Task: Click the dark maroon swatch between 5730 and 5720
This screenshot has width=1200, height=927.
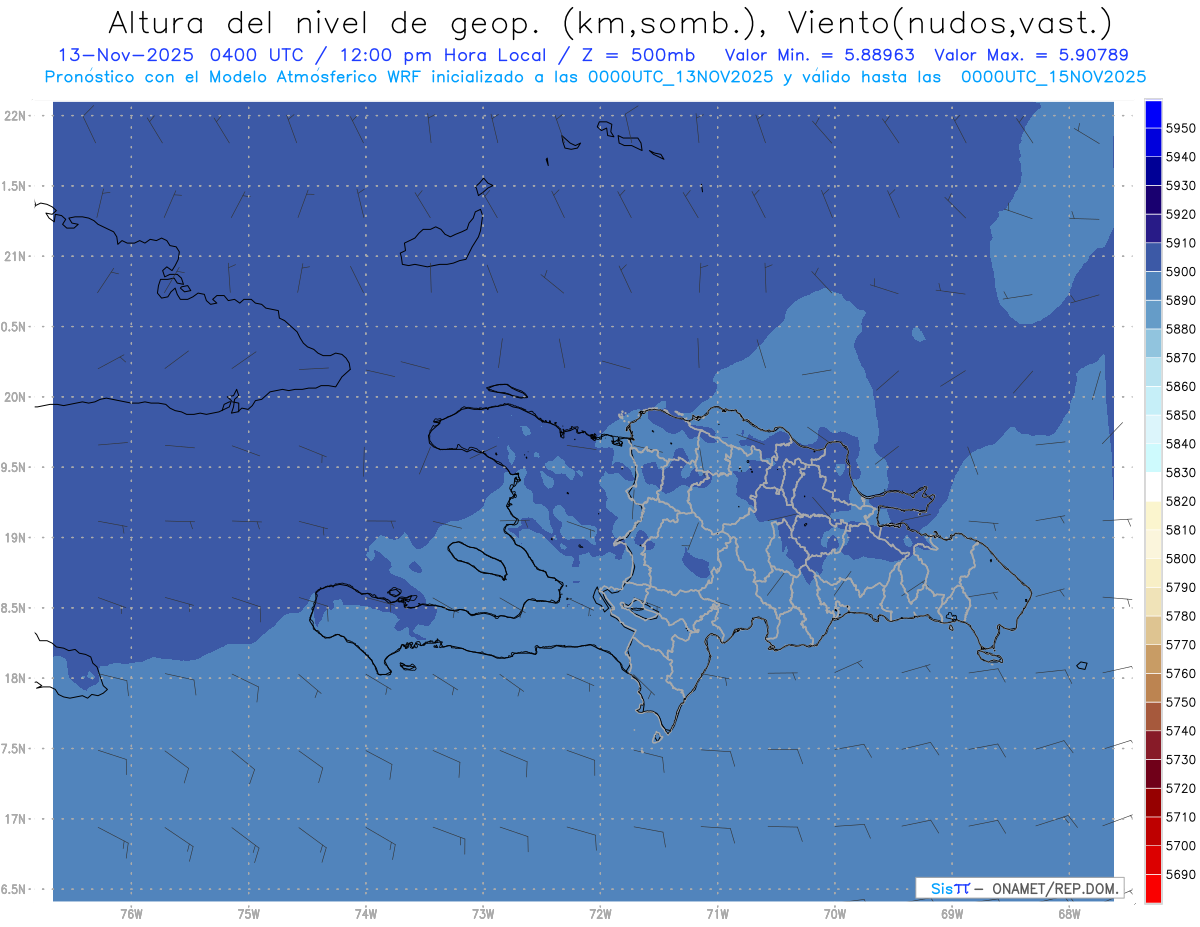Action: click(x=1152, y=773)
